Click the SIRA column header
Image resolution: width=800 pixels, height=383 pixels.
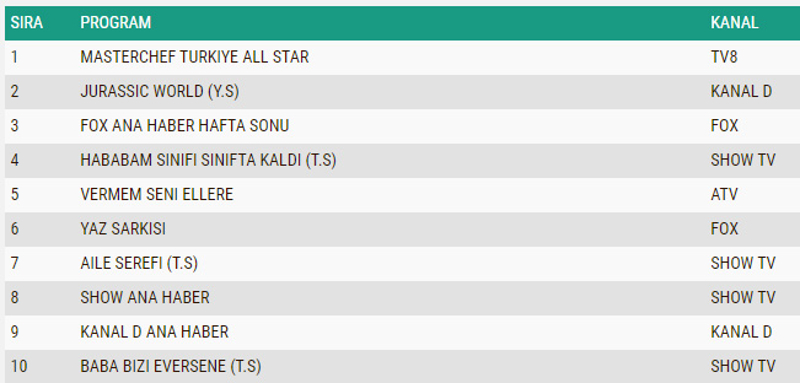click(27, 22)
